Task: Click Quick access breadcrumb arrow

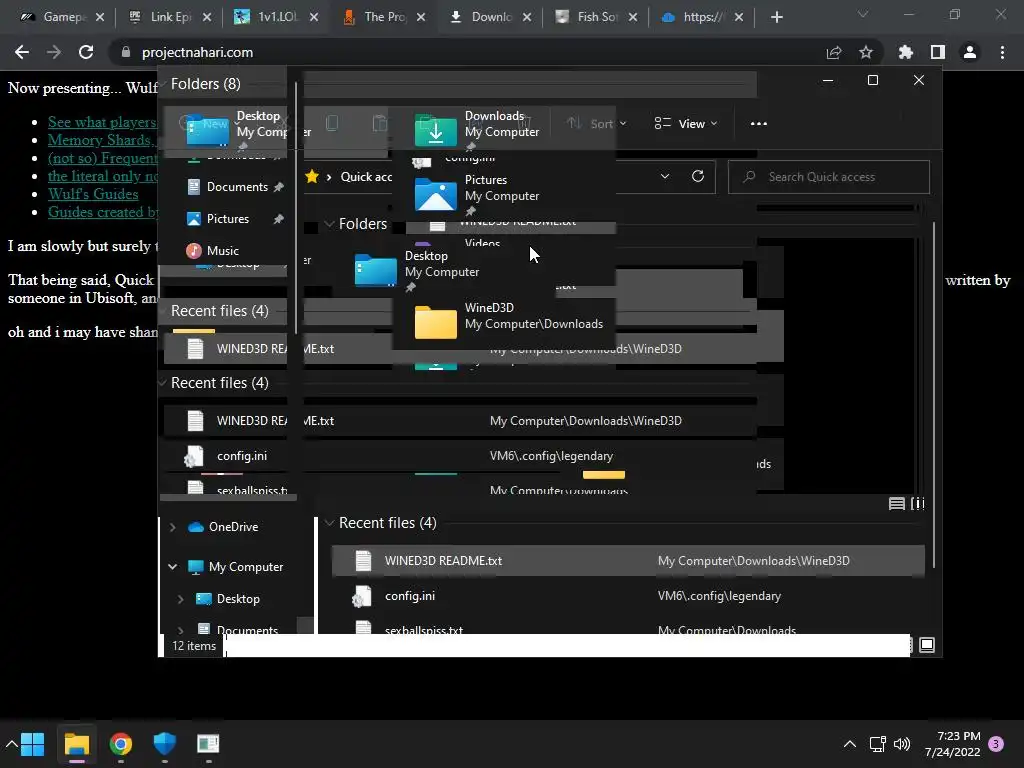Action: click(328, 176)
